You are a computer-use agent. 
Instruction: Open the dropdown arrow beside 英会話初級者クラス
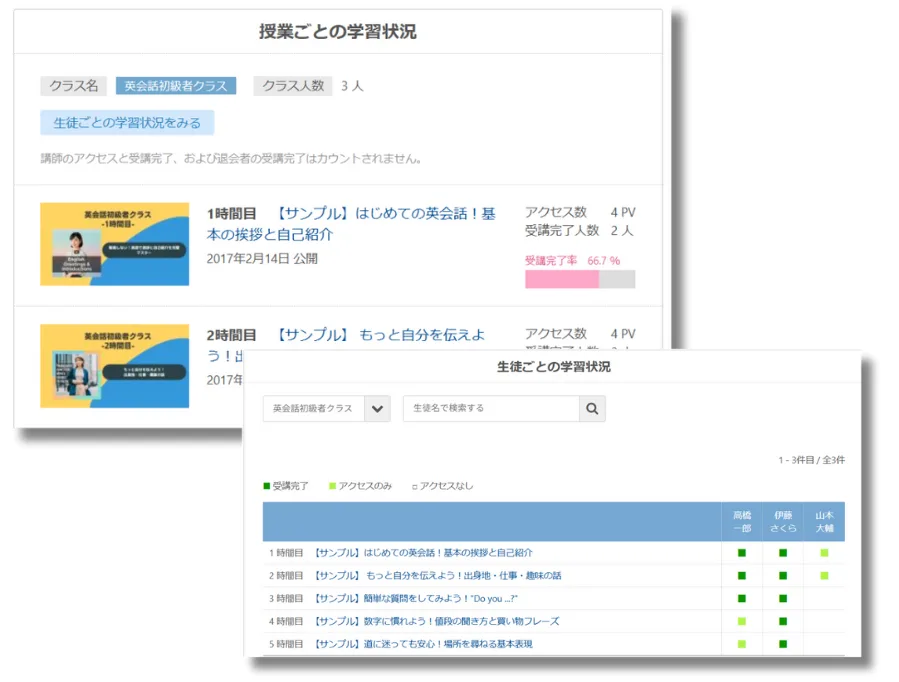[x=377, y=409]
